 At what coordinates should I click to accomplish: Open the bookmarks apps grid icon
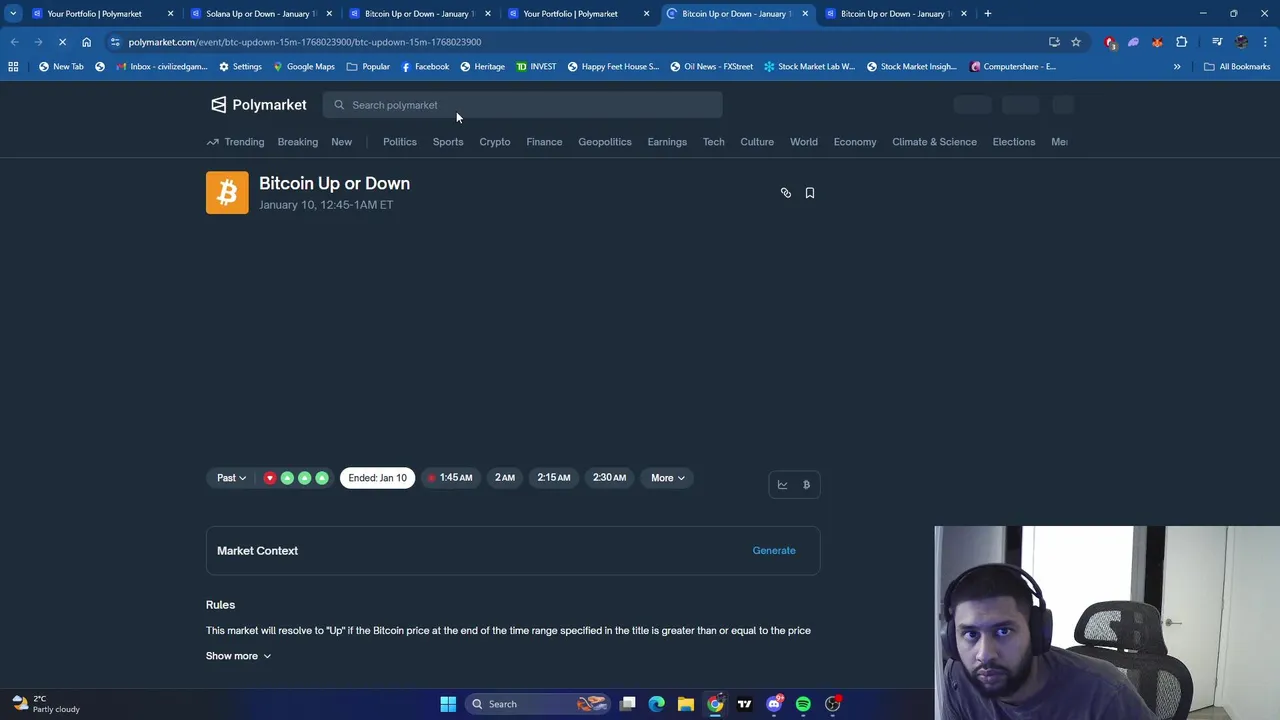click(13, 67)
